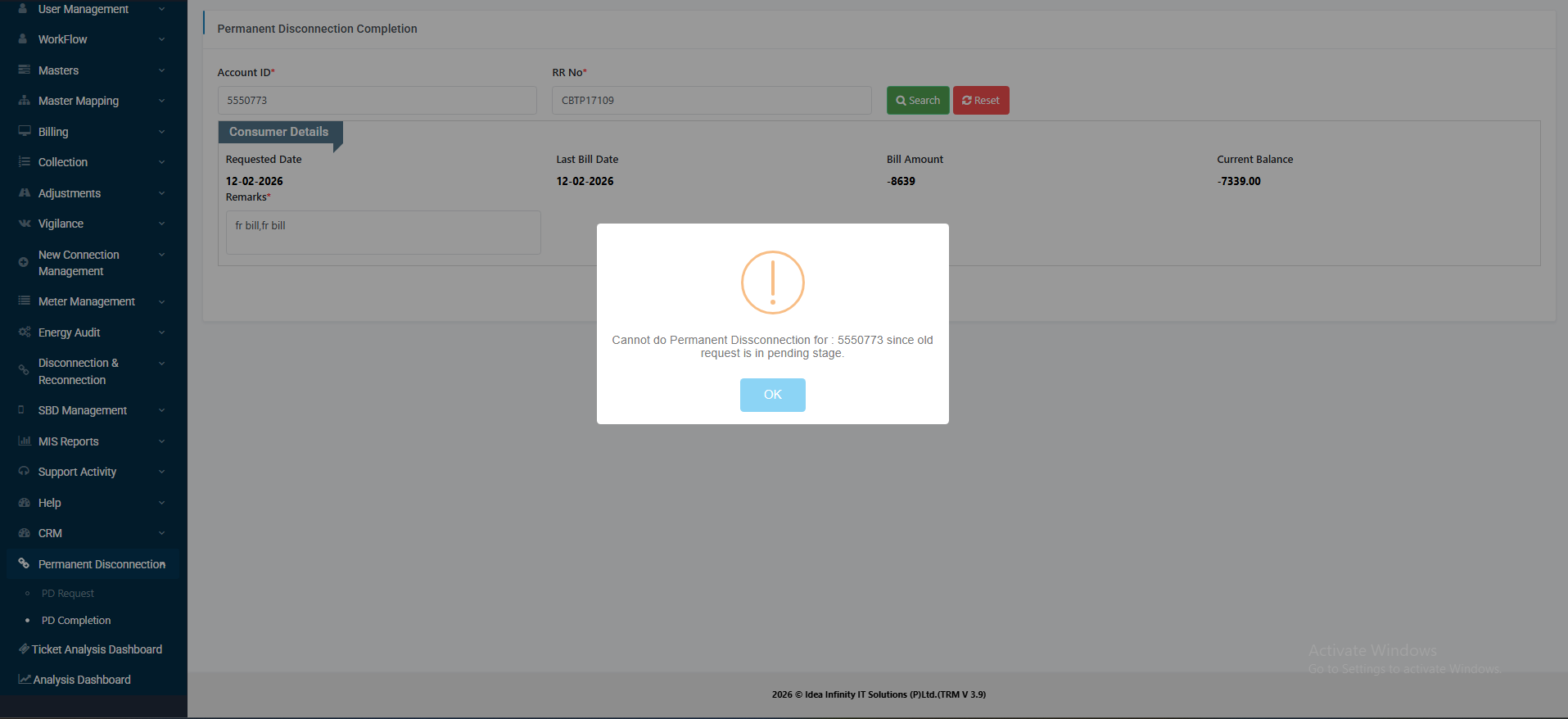Open the CRM menu
This screenshot has height=719, width=1568.
[93, 533]
